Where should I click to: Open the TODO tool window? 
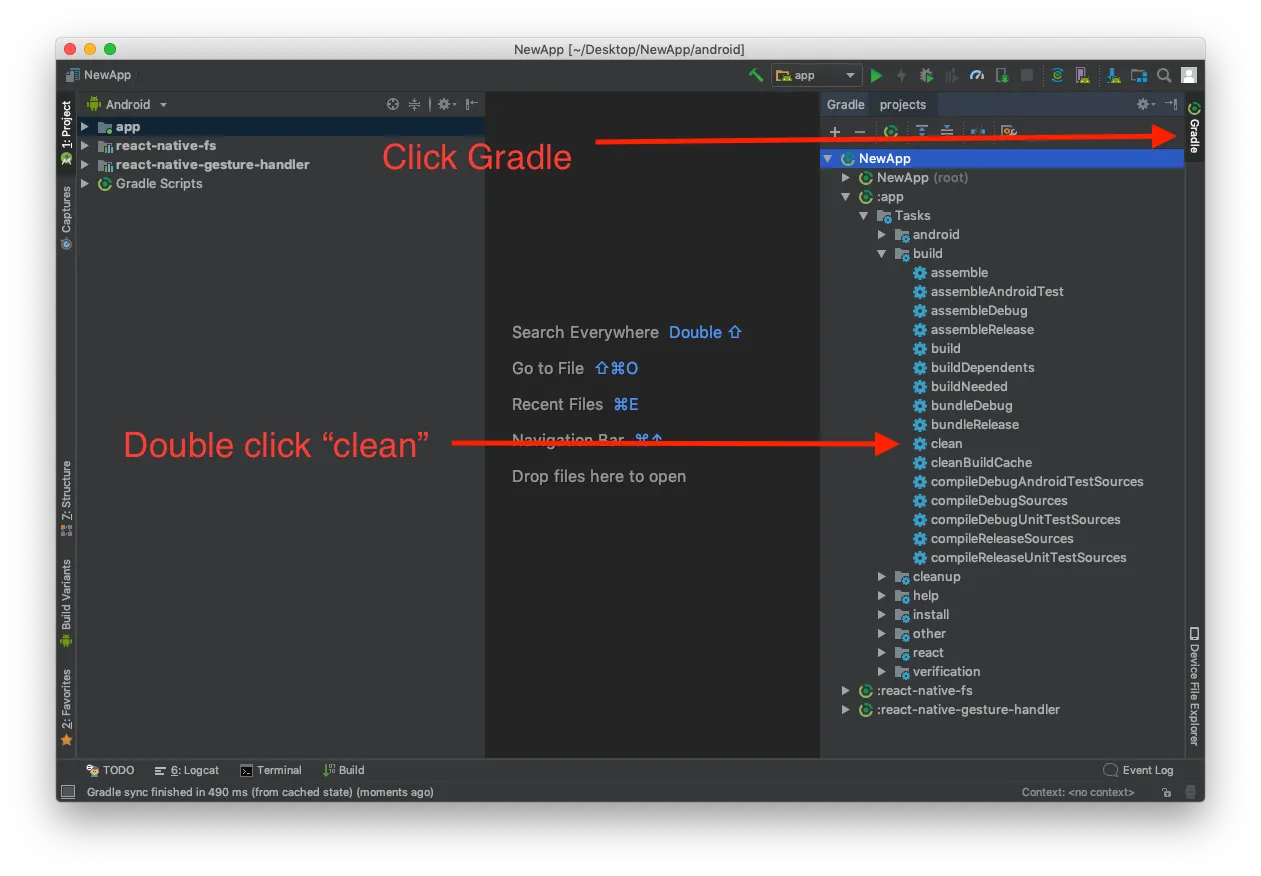110,770
